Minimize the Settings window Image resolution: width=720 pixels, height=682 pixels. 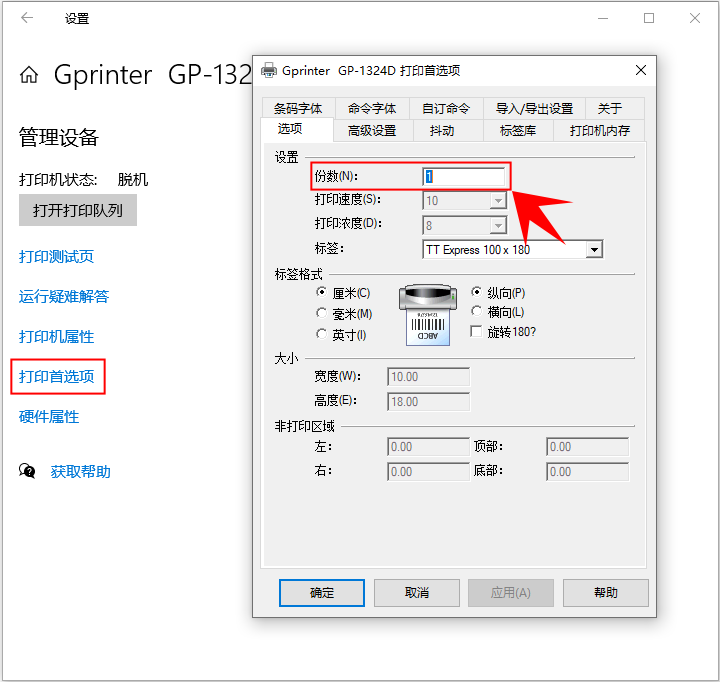(603, 18)
